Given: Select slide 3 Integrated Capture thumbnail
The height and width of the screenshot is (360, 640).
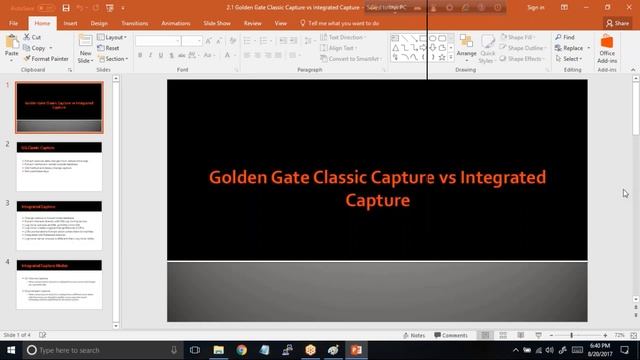Looking at the screenshot, I should click(59, 225).
